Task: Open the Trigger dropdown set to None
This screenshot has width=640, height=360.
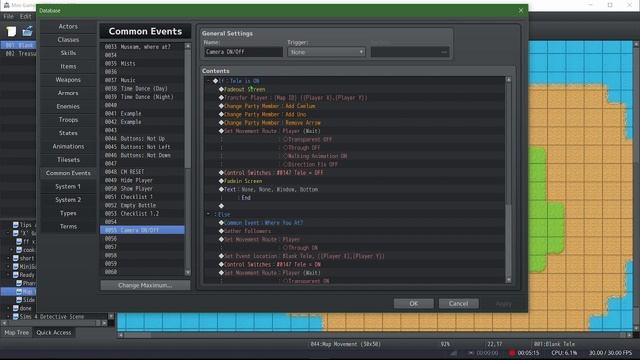Action: 326,52
